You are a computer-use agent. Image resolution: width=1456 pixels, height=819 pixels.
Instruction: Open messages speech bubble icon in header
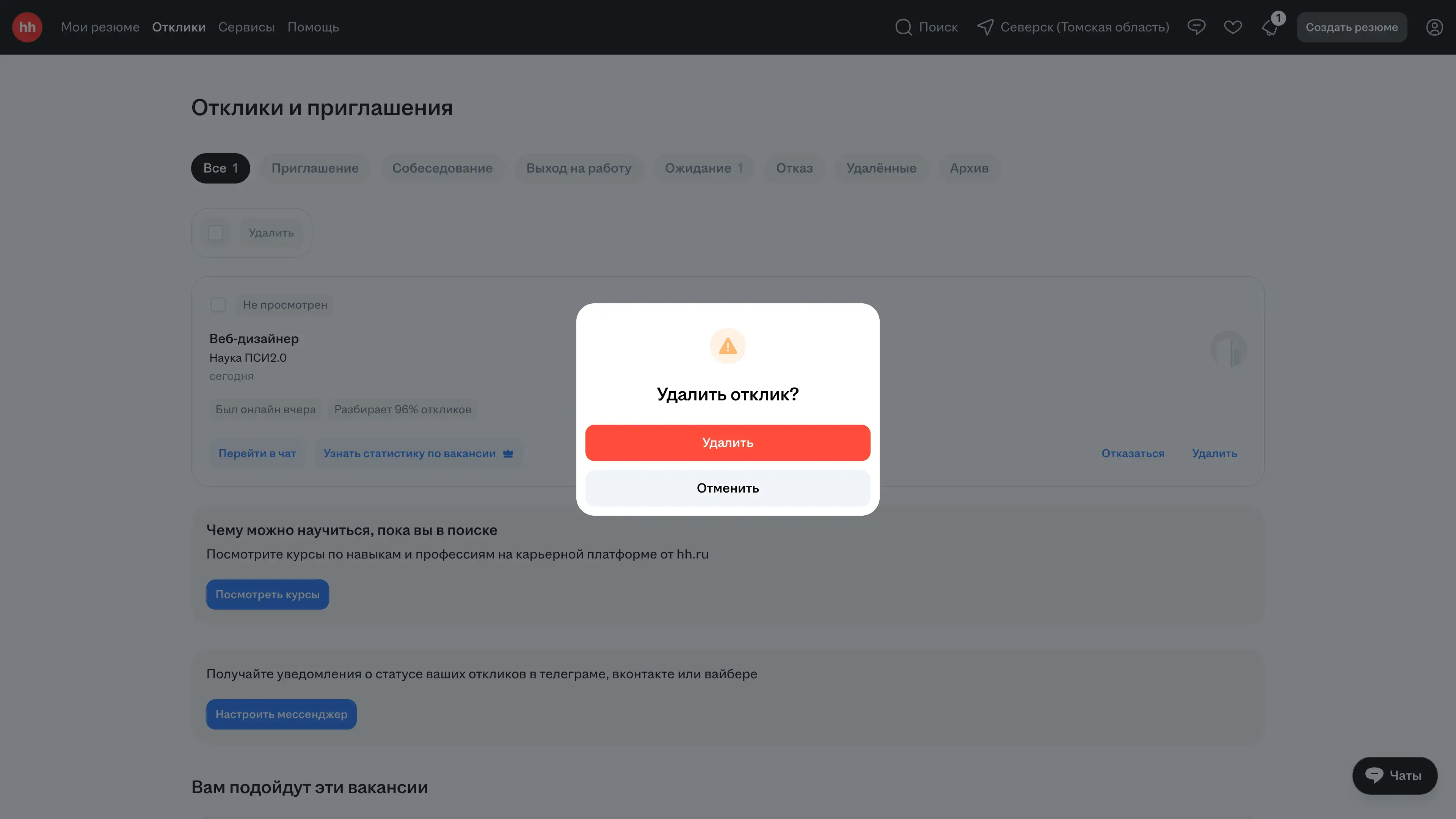(x=1196, y=27)
